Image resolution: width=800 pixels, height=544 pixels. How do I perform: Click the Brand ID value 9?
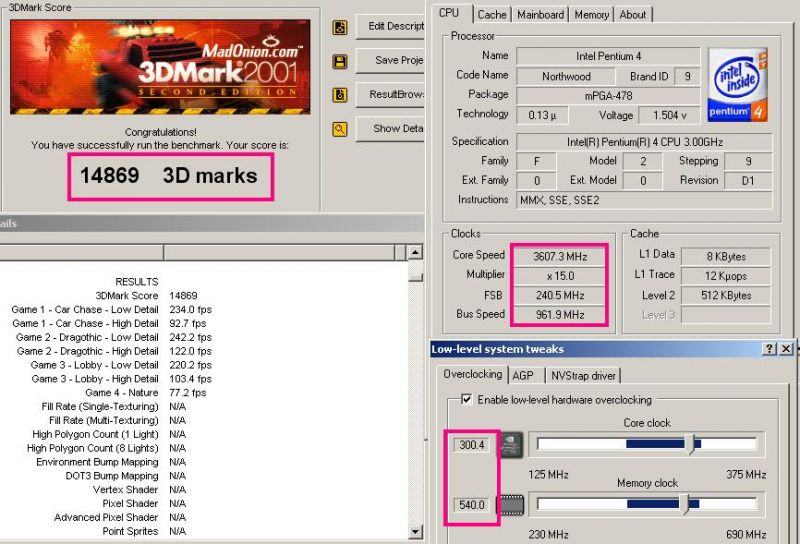(687, 77)
